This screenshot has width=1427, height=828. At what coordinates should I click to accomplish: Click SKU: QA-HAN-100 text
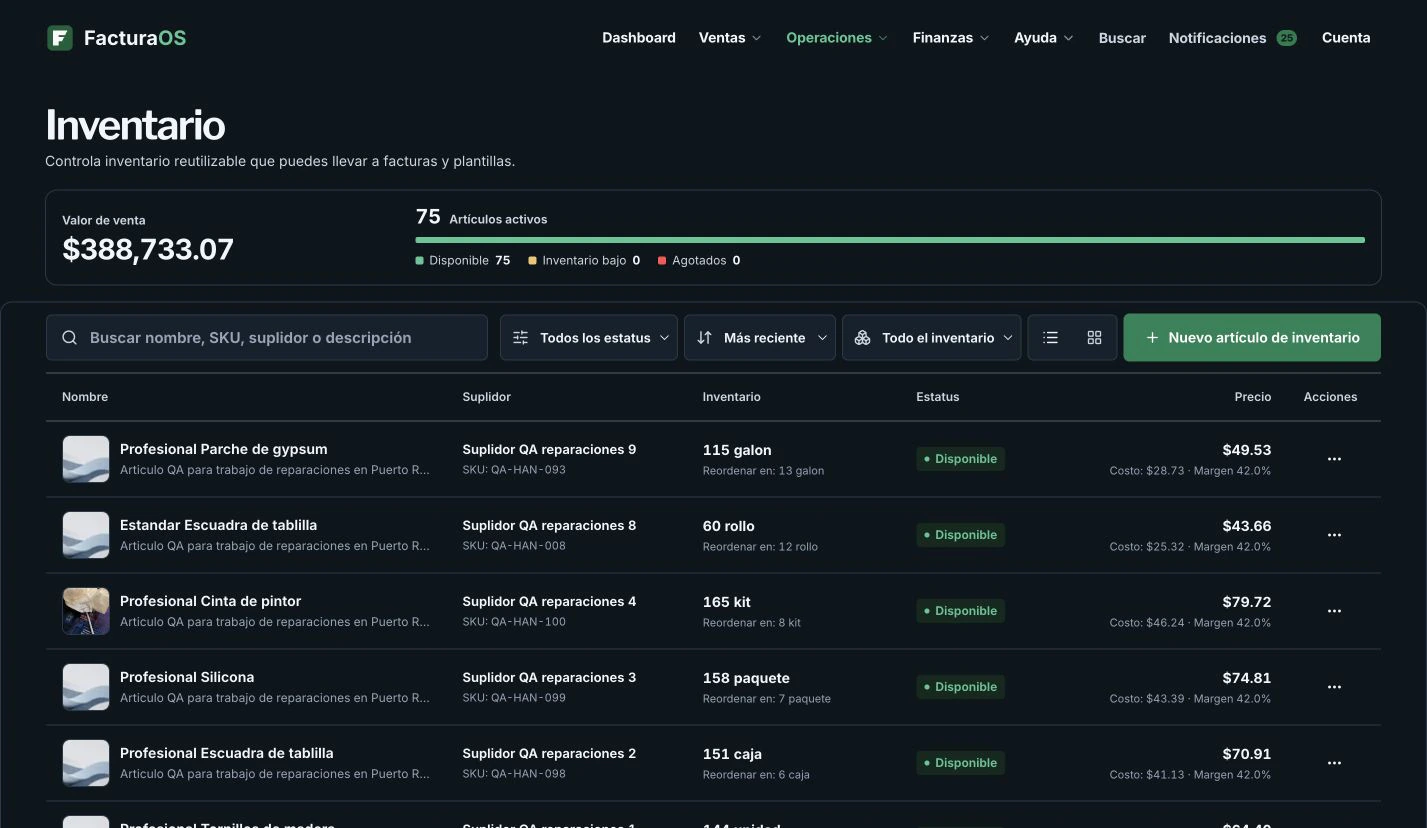click(x=514, y=622)
